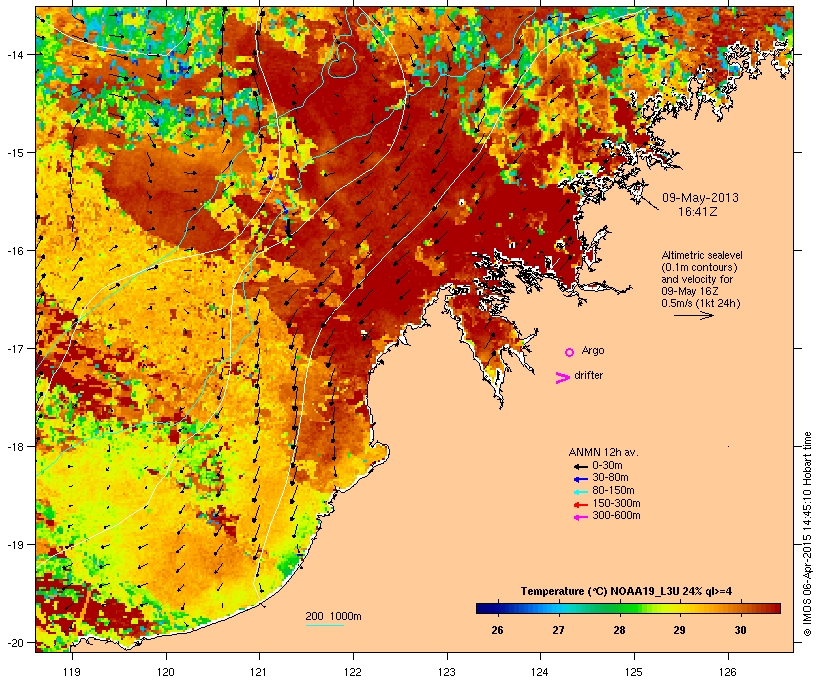Click the 'Argo' legend label
The width and height of the screenshot is (820, 680).
(593, 350)
